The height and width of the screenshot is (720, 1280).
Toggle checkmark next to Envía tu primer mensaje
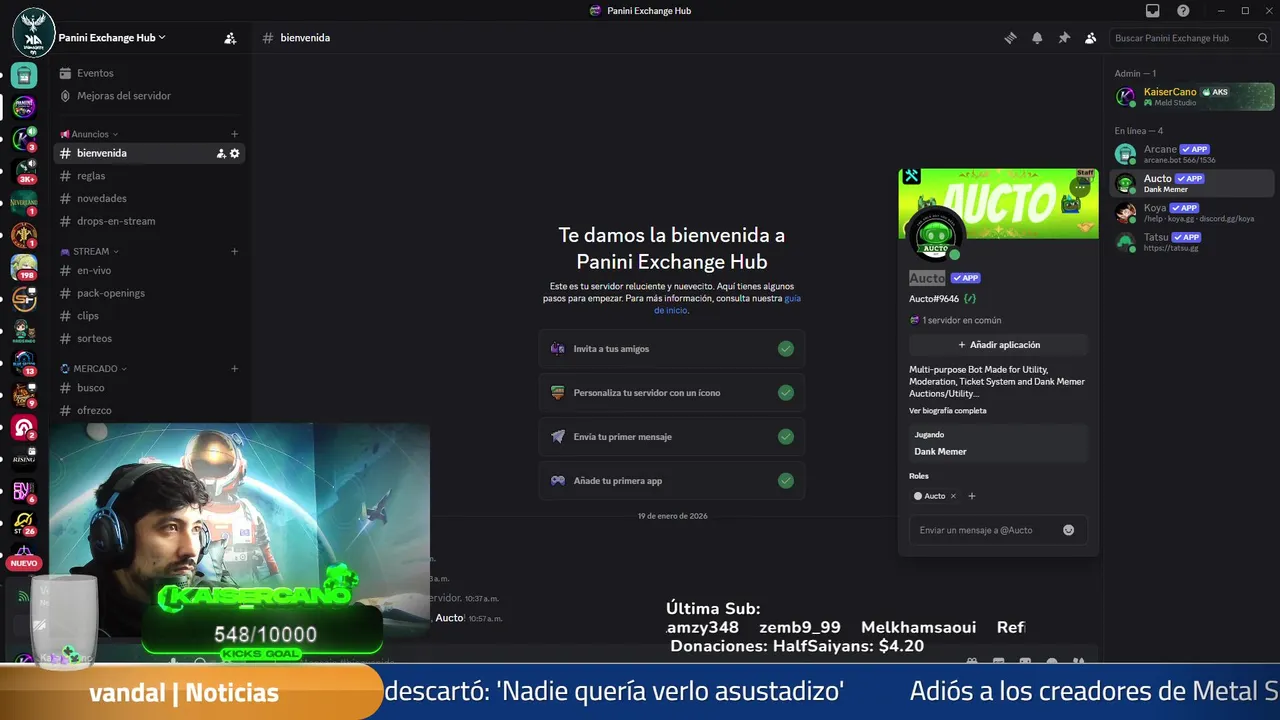(x=786, y=437)
